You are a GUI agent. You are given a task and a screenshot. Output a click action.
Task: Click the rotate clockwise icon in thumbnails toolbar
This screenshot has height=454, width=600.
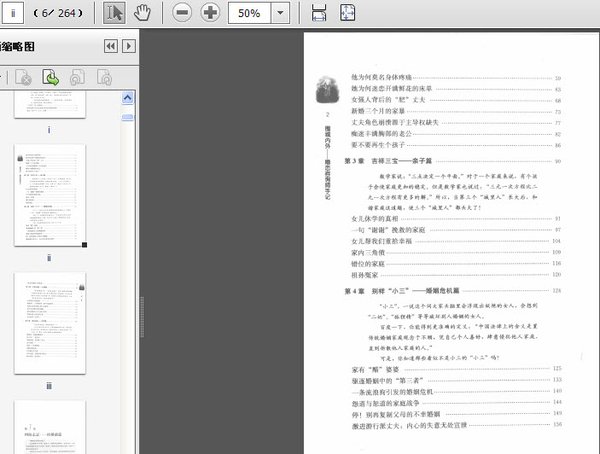click(104, 77)
